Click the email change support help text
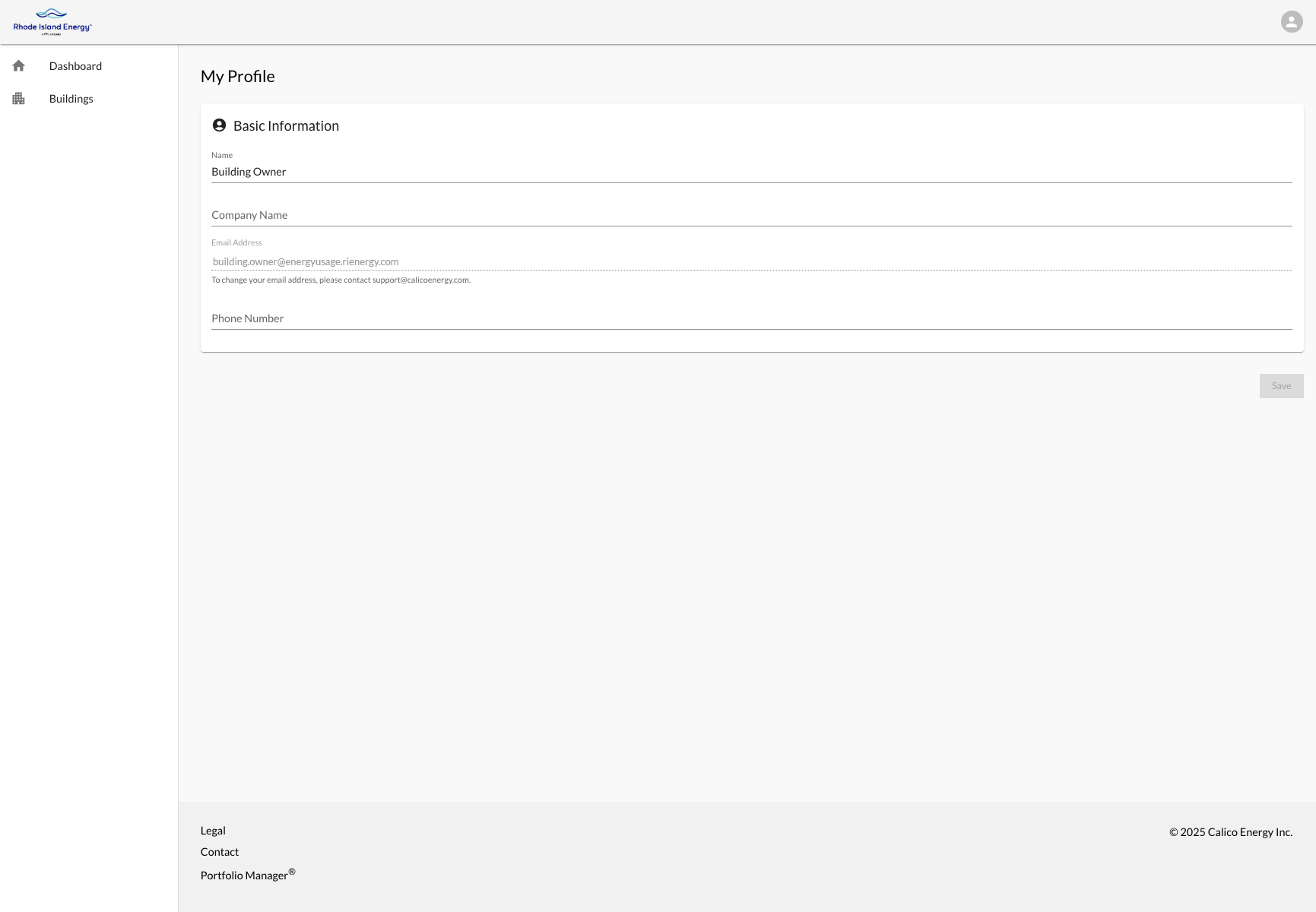Screen dimensions: 1316x912 [x=341, y=280]
